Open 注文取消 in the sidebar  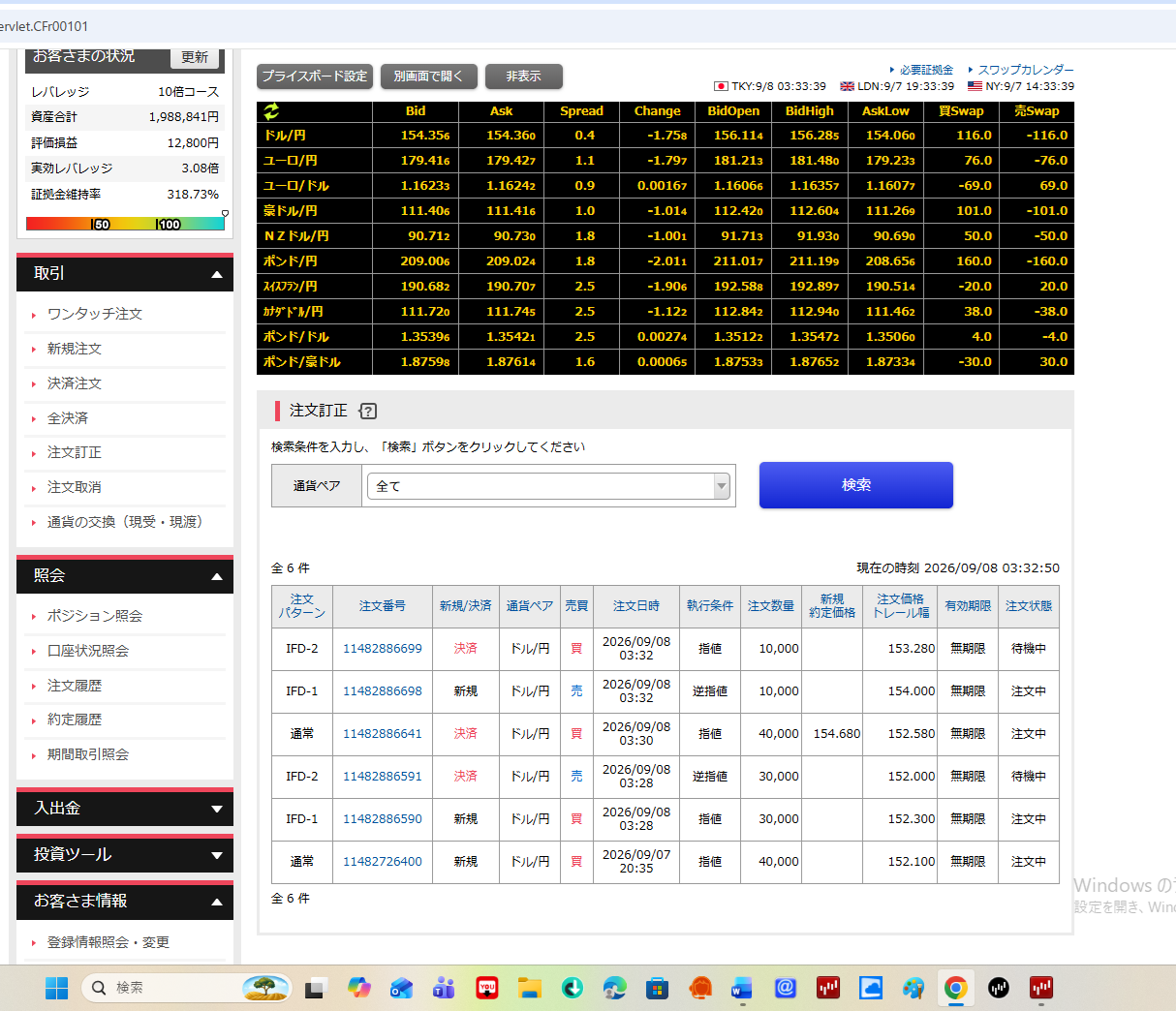pos(75,487)
